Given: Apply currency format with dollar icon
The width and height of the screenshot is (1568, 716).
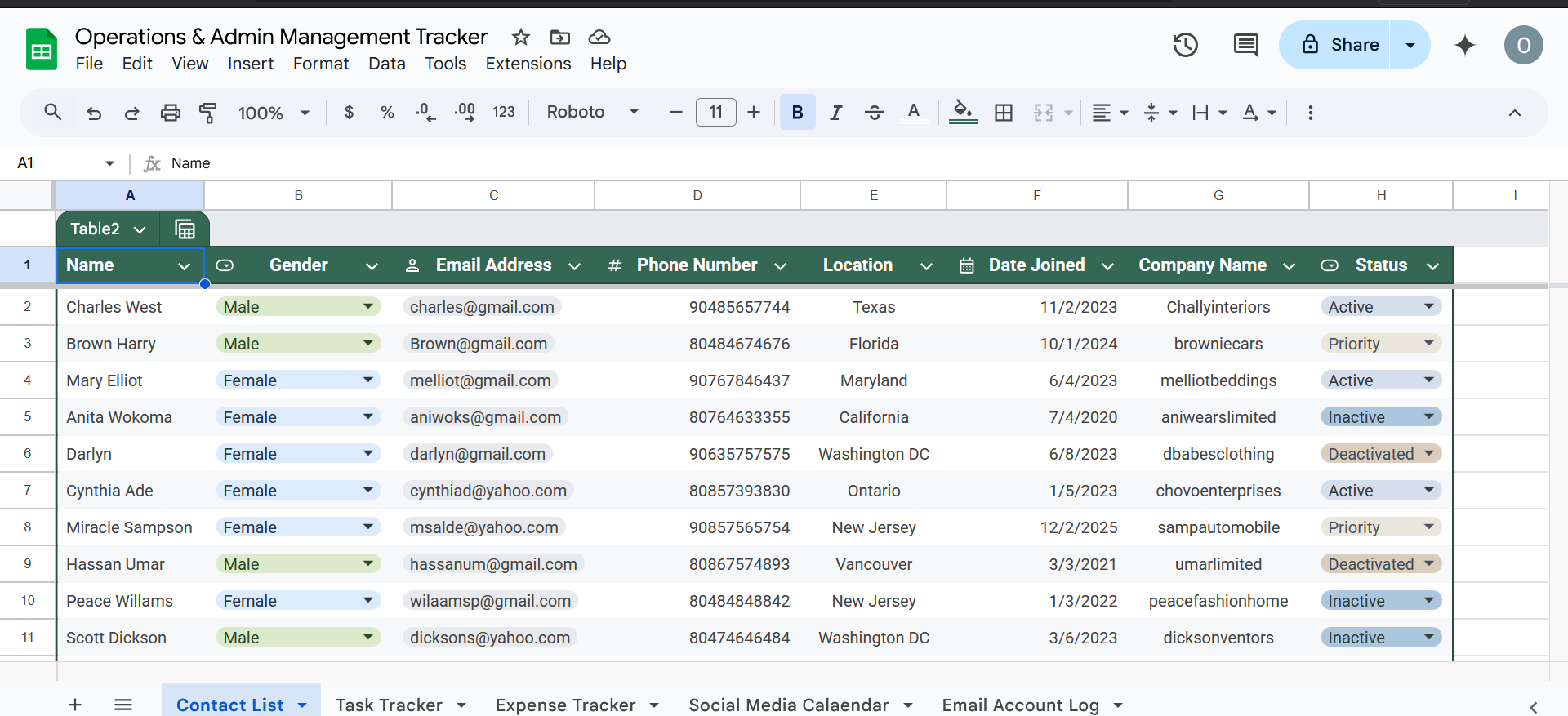Looking at the screenshot, I should (x=350, y=113).
